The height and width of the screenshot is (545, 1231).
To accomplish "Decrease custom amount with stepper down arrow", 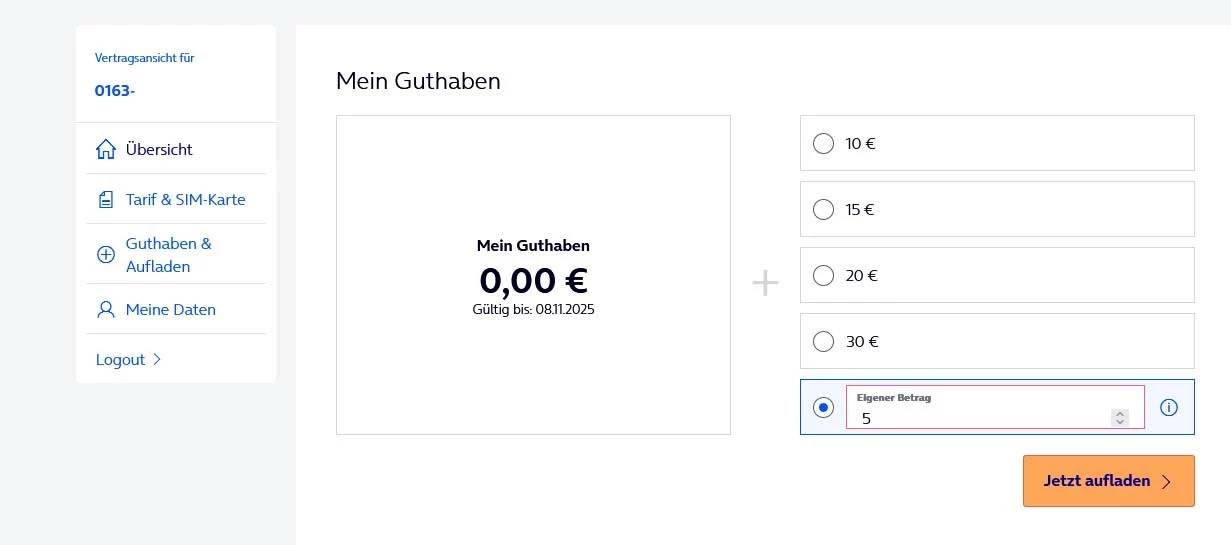I will point(1120,422).
